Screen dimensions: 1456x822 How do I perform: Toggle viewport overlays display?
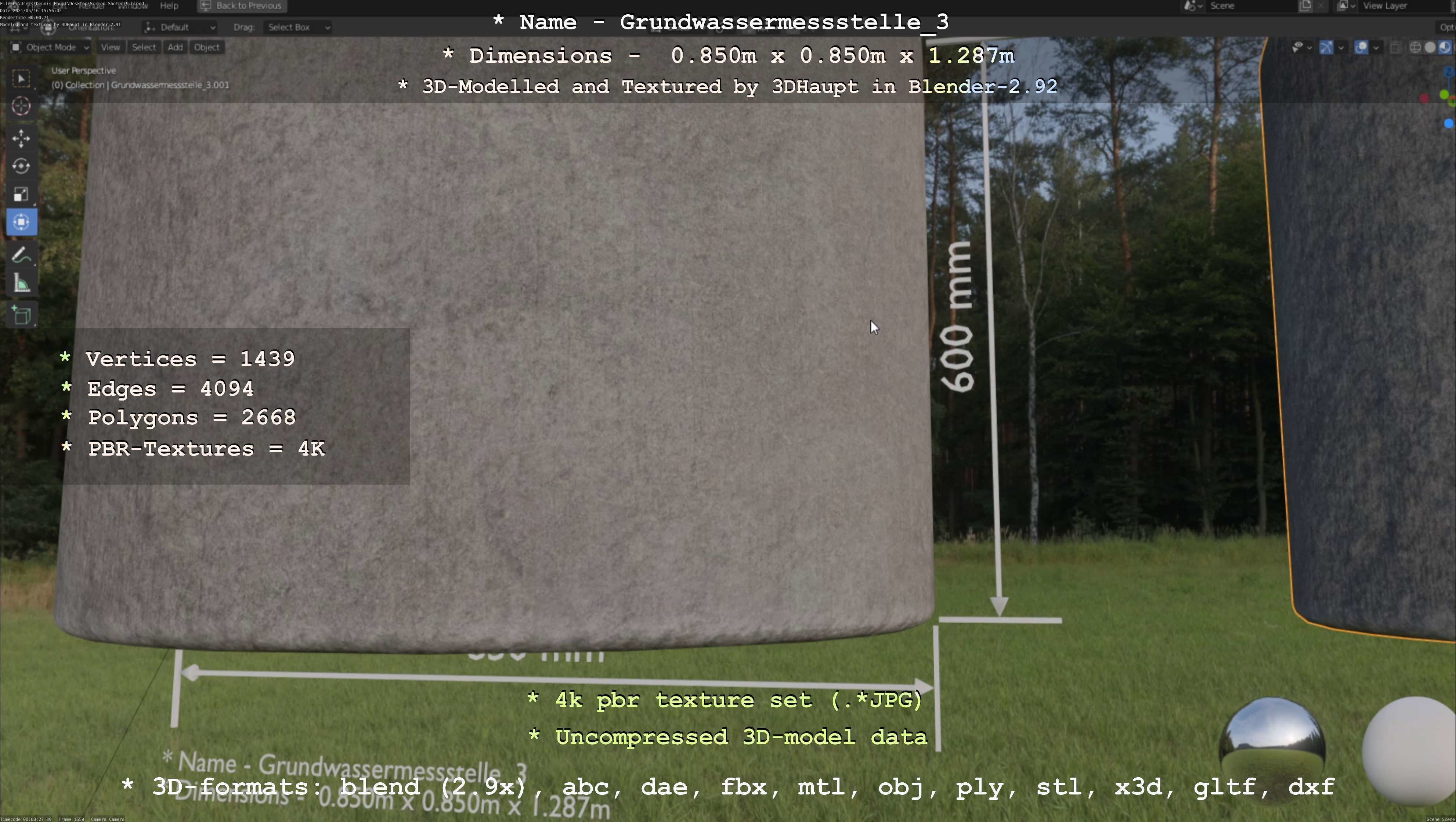[1361, 47]
